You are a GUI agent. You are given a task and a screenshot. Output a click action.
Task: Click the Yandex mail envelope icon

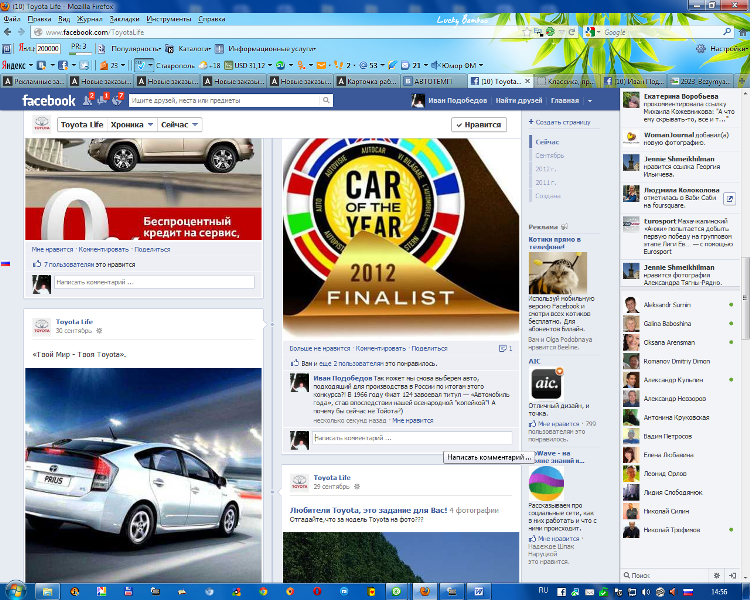point(321,65)
